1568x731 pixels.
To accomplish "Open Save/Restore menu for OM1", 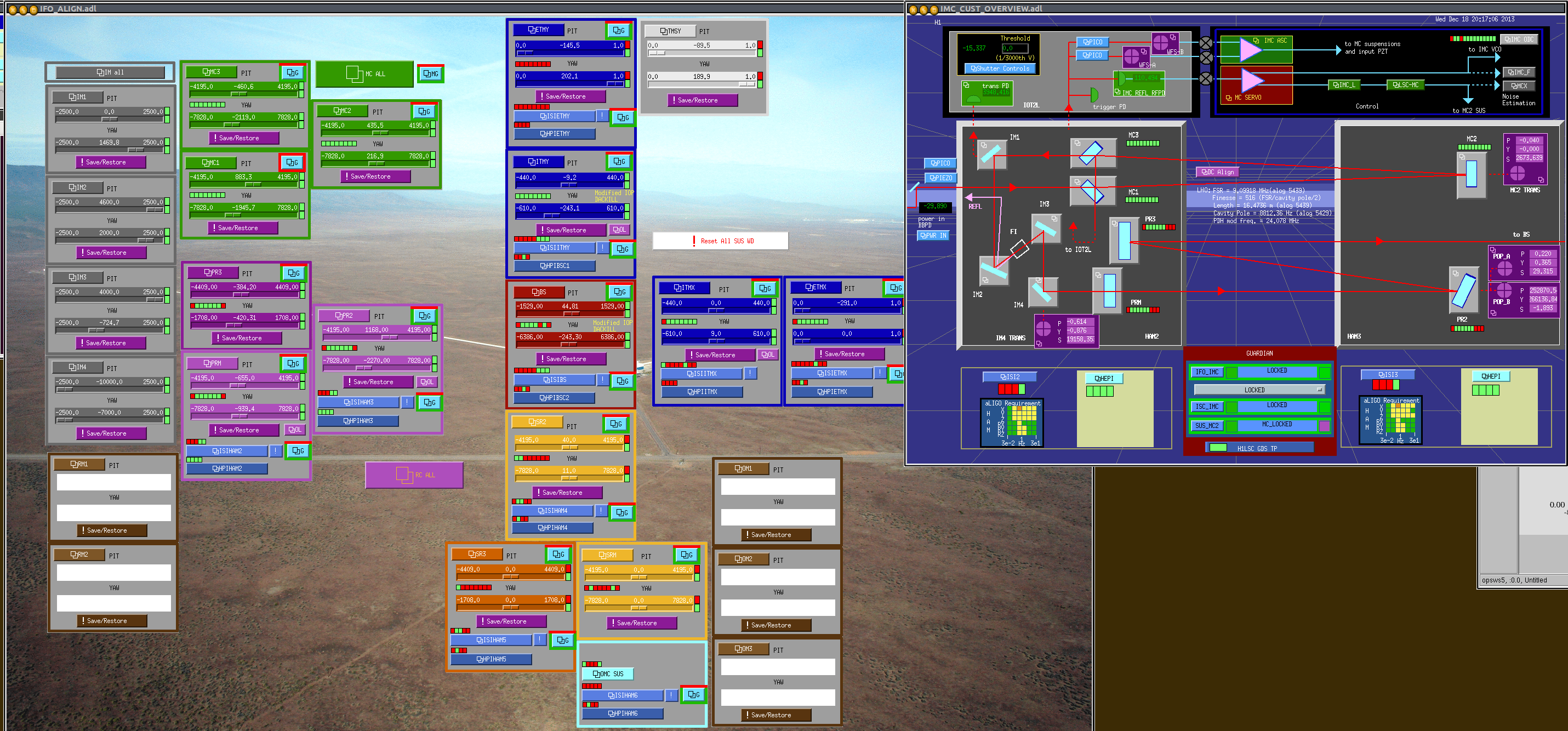I will 776,535.
